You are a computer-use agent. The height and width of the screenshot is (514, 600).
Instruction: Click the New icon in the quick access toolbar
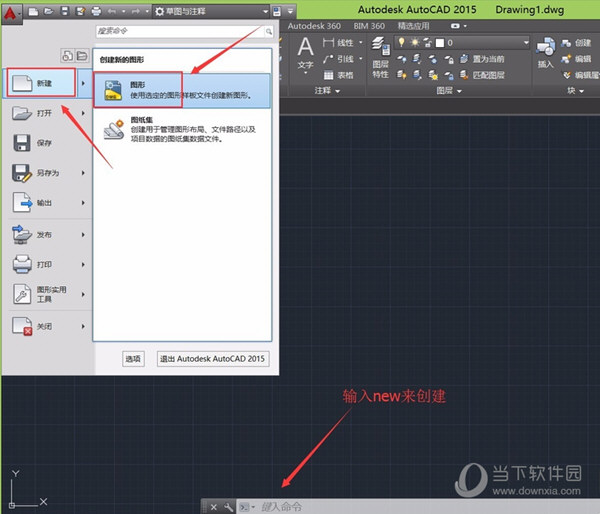click(x=33, y=12)
